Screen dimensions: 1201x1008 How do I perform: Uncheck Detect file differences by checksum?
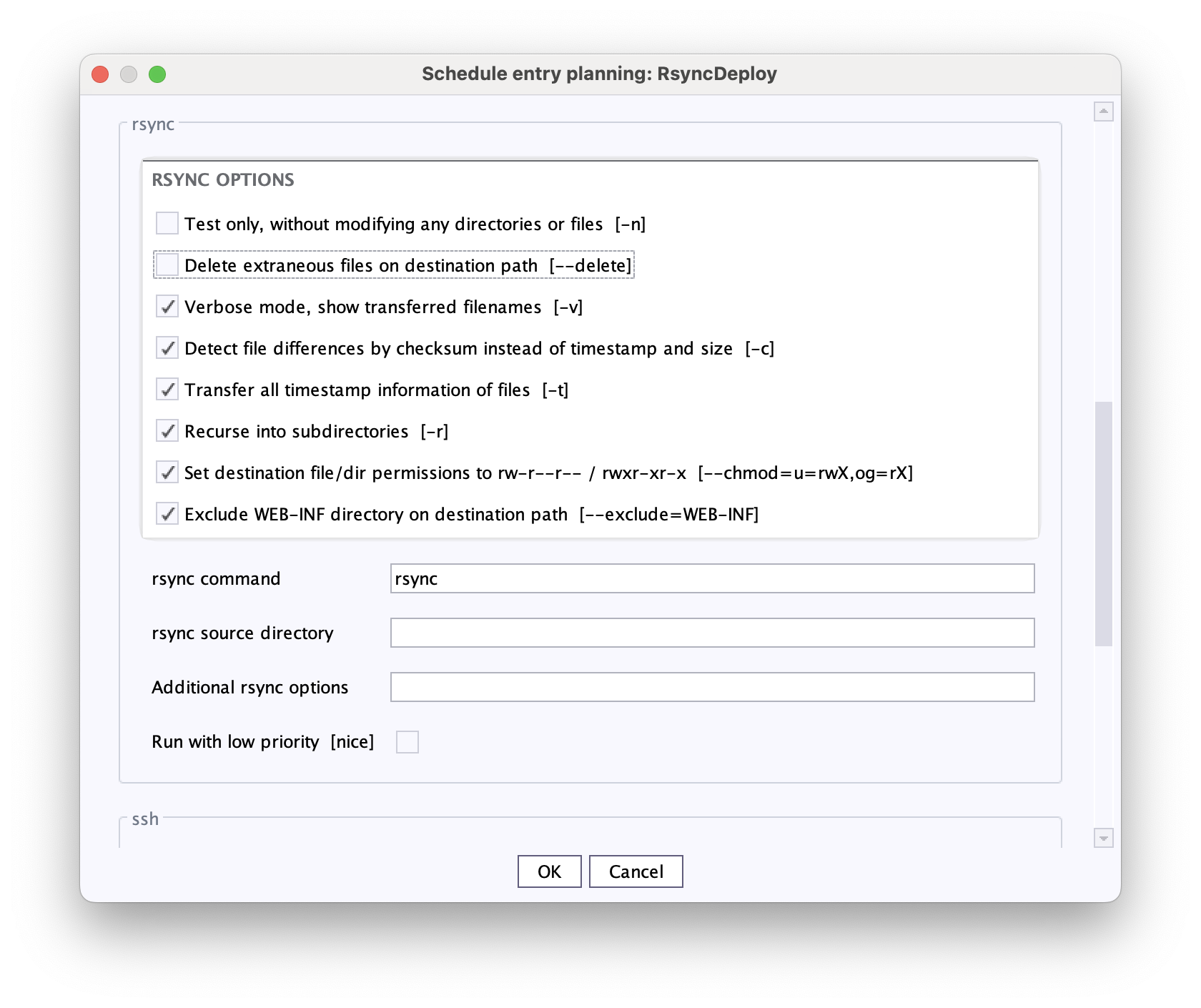(167, 348)
